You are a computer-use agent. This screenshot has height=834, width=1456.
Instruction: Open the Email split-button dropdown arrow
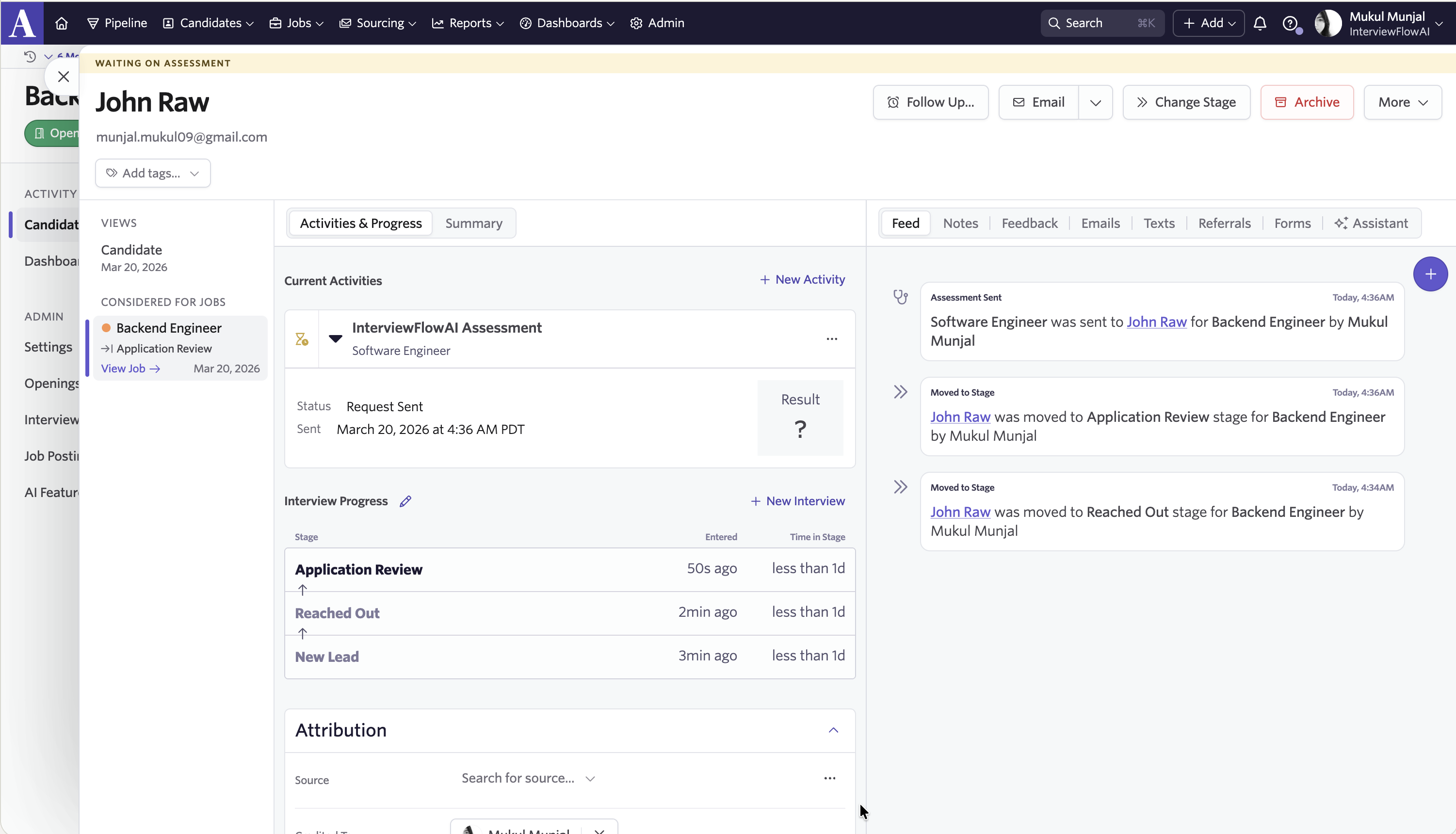pos(1095,102)
